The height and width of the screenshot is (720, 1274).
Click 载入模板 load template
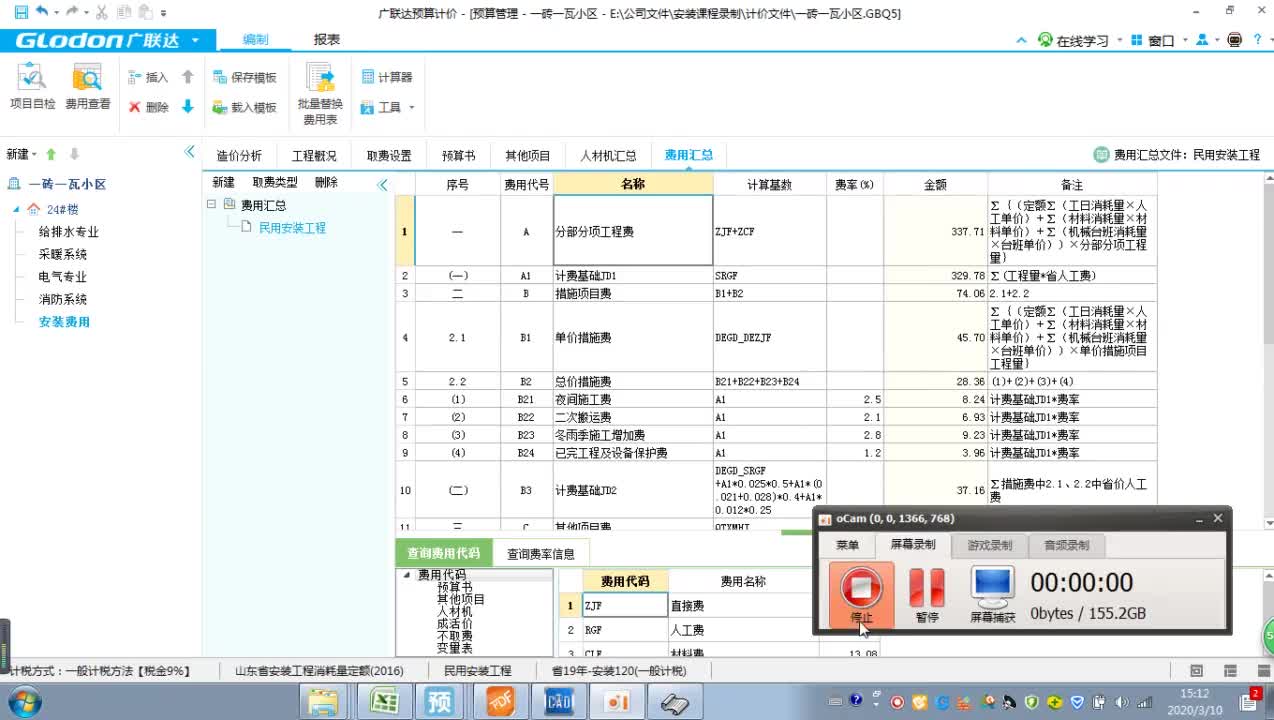(x=245, y=107)
